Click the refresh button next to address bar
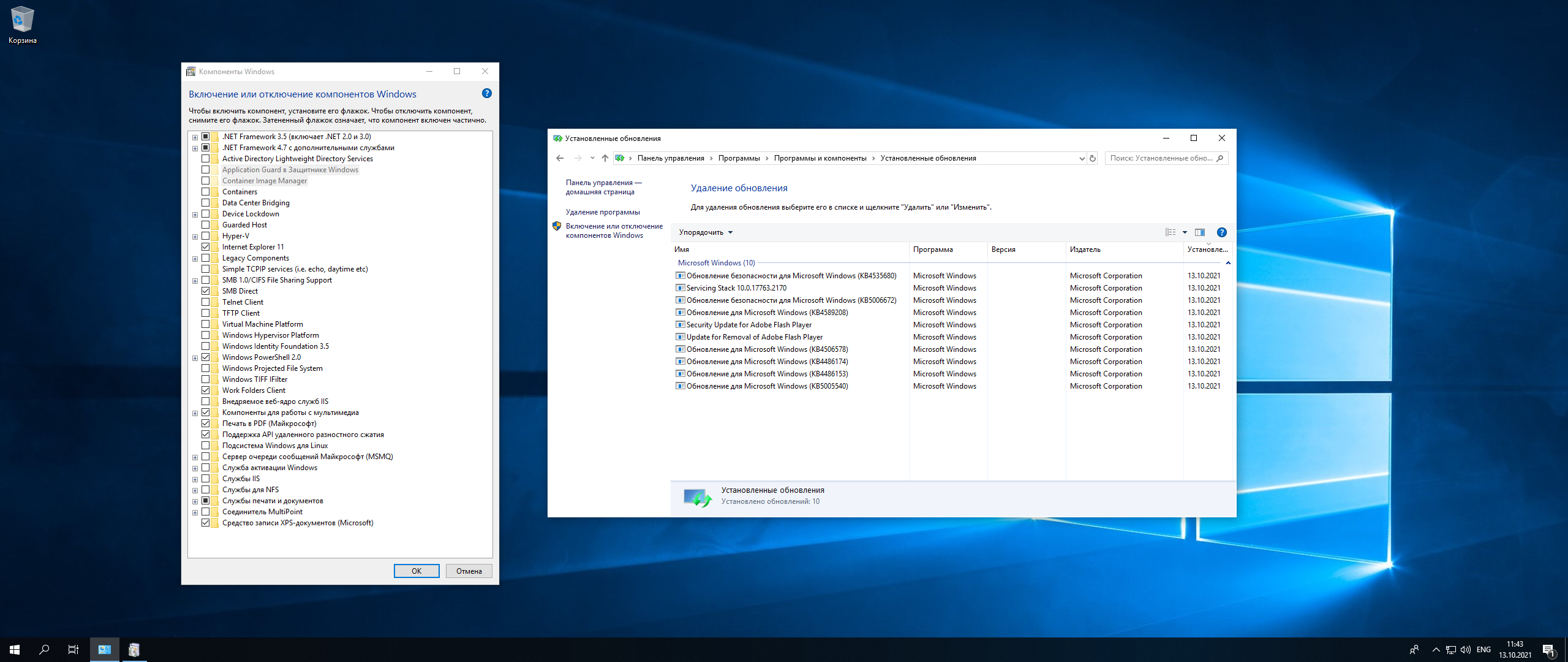The width and height of the screenshot is (1568, 662). pyautogui.click(x=1093, y=158)
